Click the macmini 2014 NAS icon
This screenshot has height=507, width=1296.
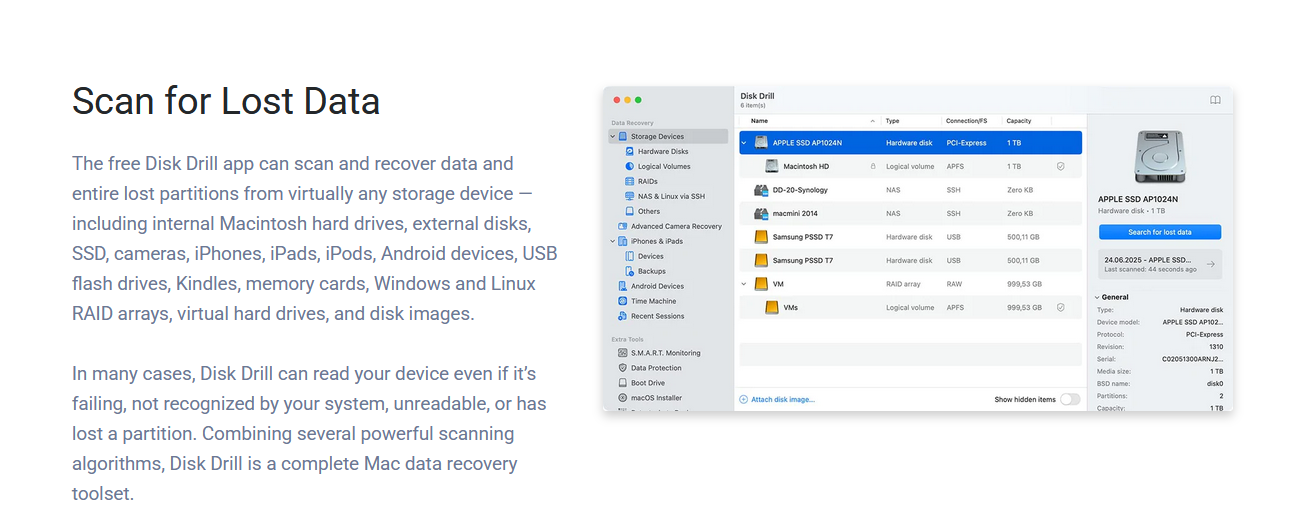click(761, 213)
